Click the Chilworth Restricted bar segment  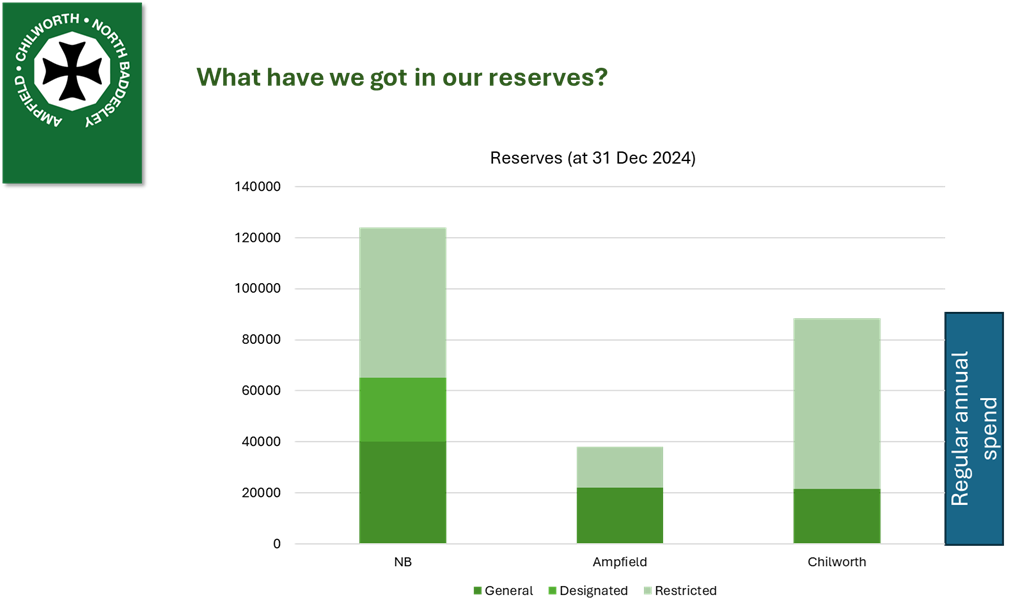(836, 403)
